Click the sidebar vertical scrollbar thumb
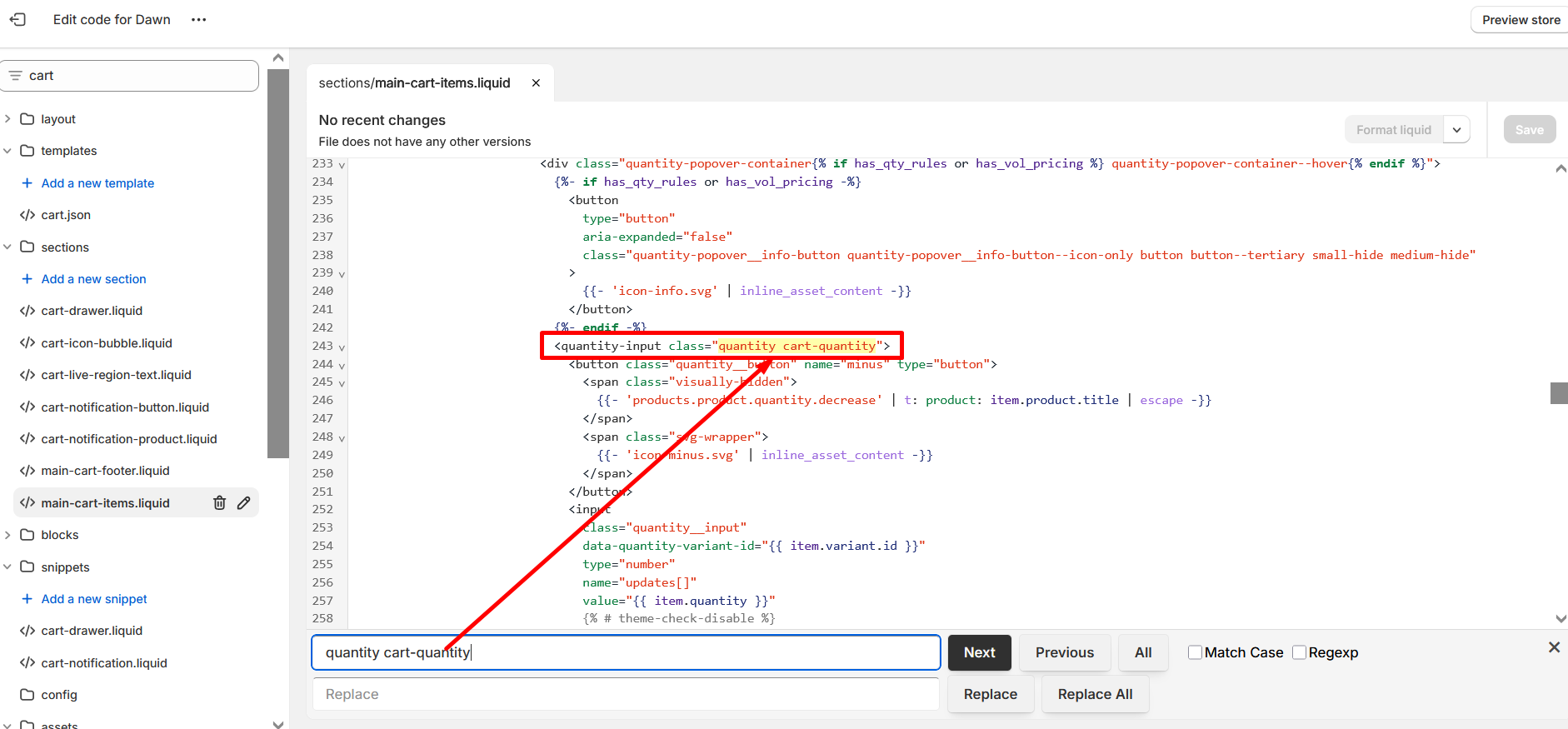Screen dimensions: 1568x729 (278, 264)
